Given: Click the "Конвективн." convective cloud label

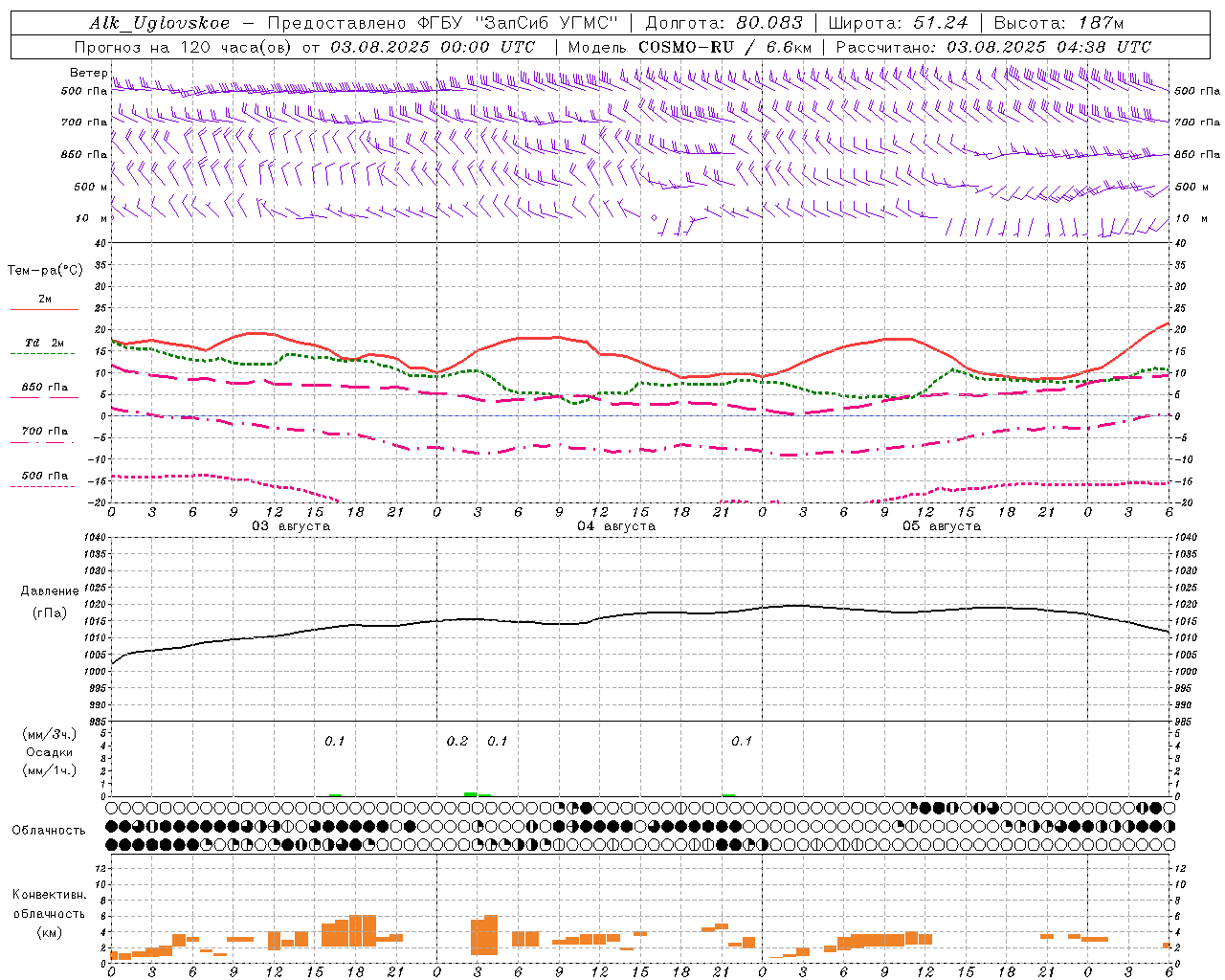Looking at the screenshot, I should point(50,895).
